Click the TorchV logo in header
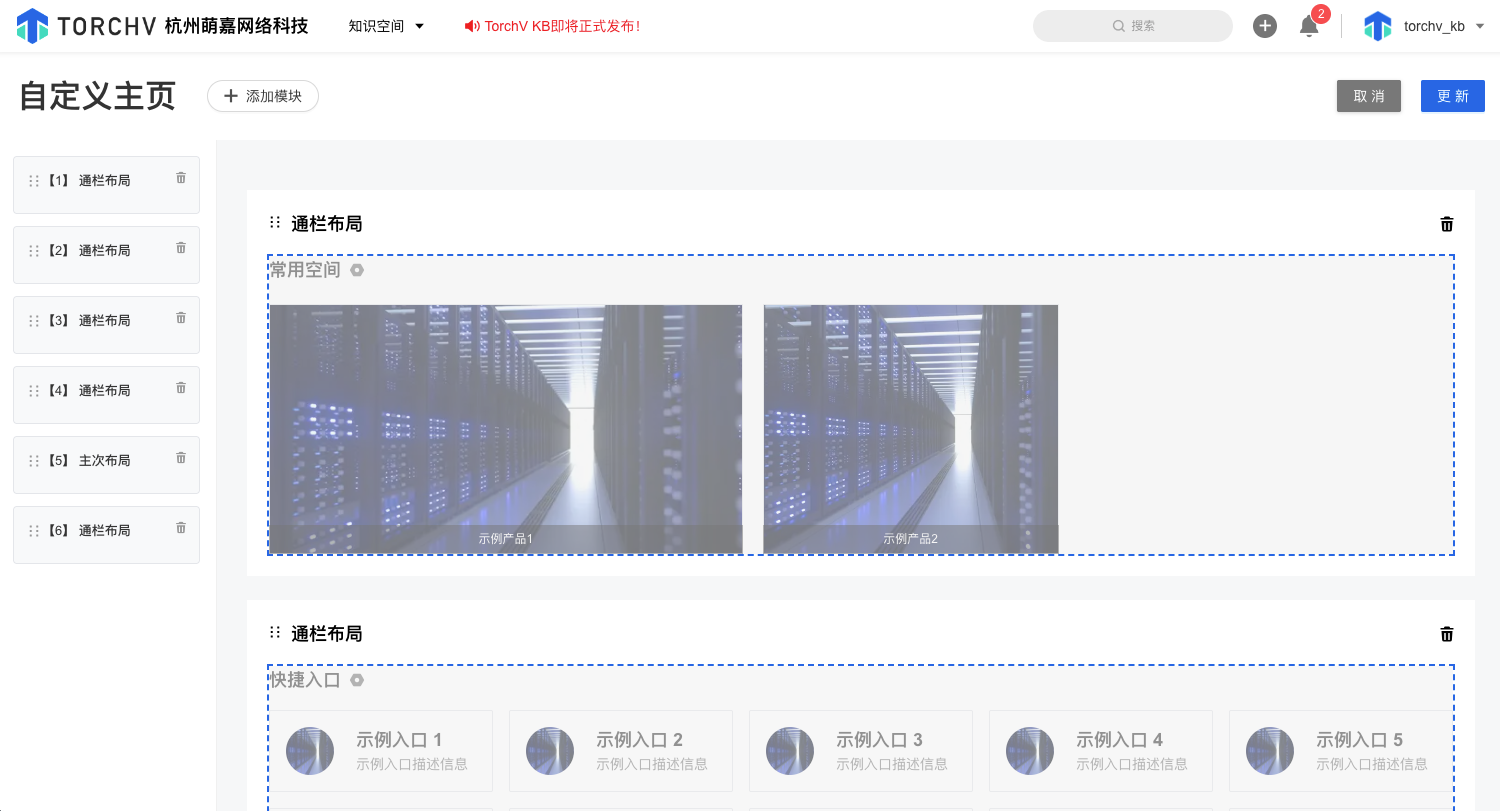The image size is (1500, 811). click(x=86, y=26)
